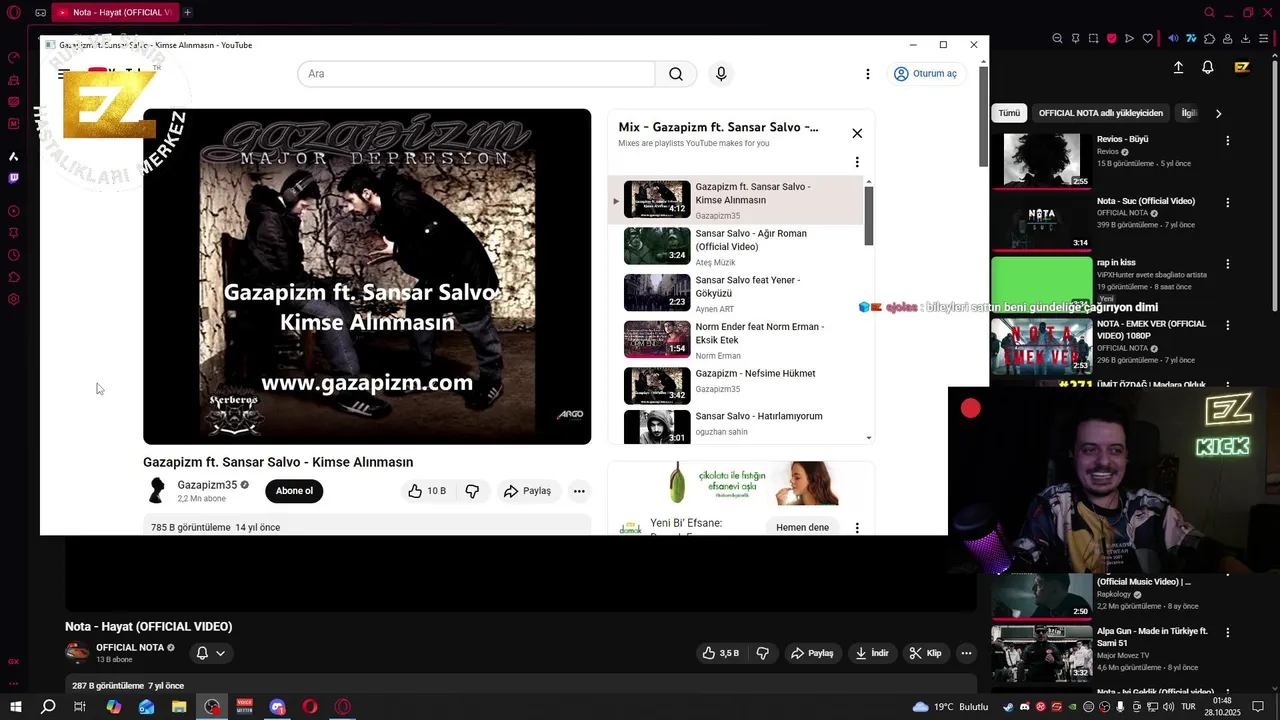
Task: Open options for rap in kiss video
Action: click(1228, 264)
